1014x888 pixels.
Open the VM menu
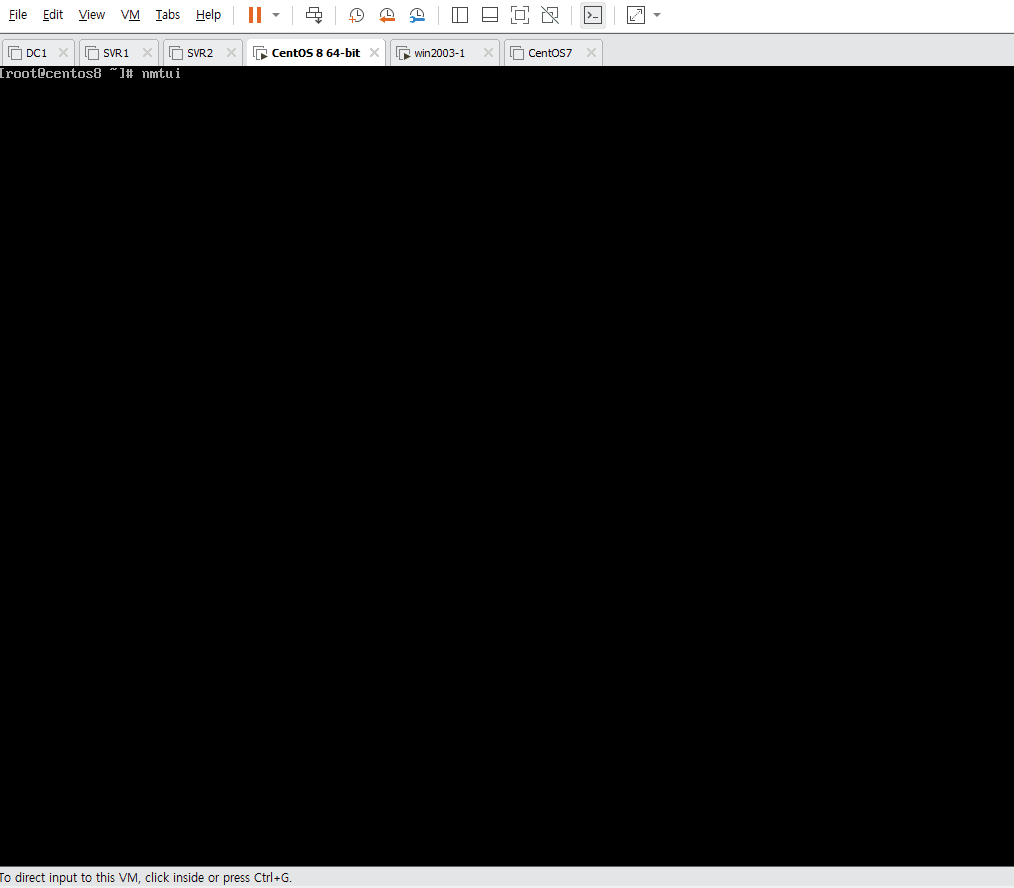tap(130, 15)
